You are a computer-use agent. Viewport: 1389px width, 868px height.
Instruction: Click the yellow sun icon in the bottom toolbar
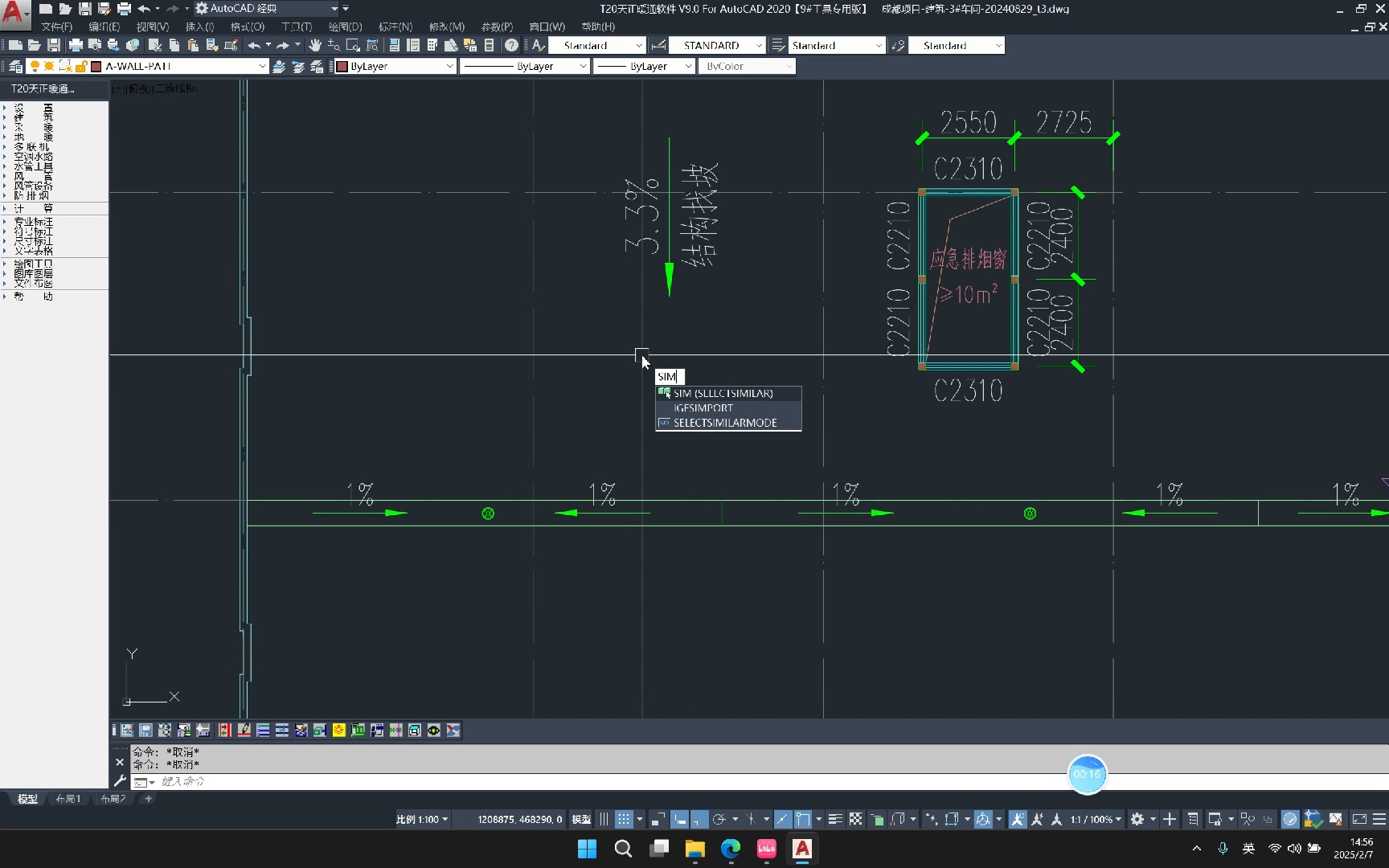click(338, 731)
